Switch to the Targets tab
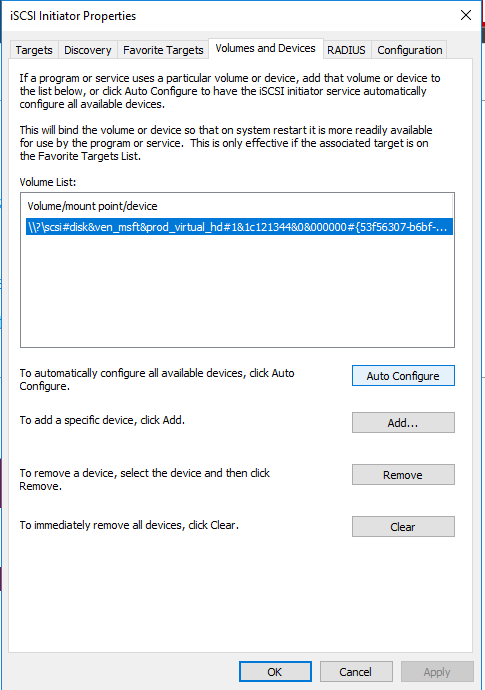 tap(34, 50)
